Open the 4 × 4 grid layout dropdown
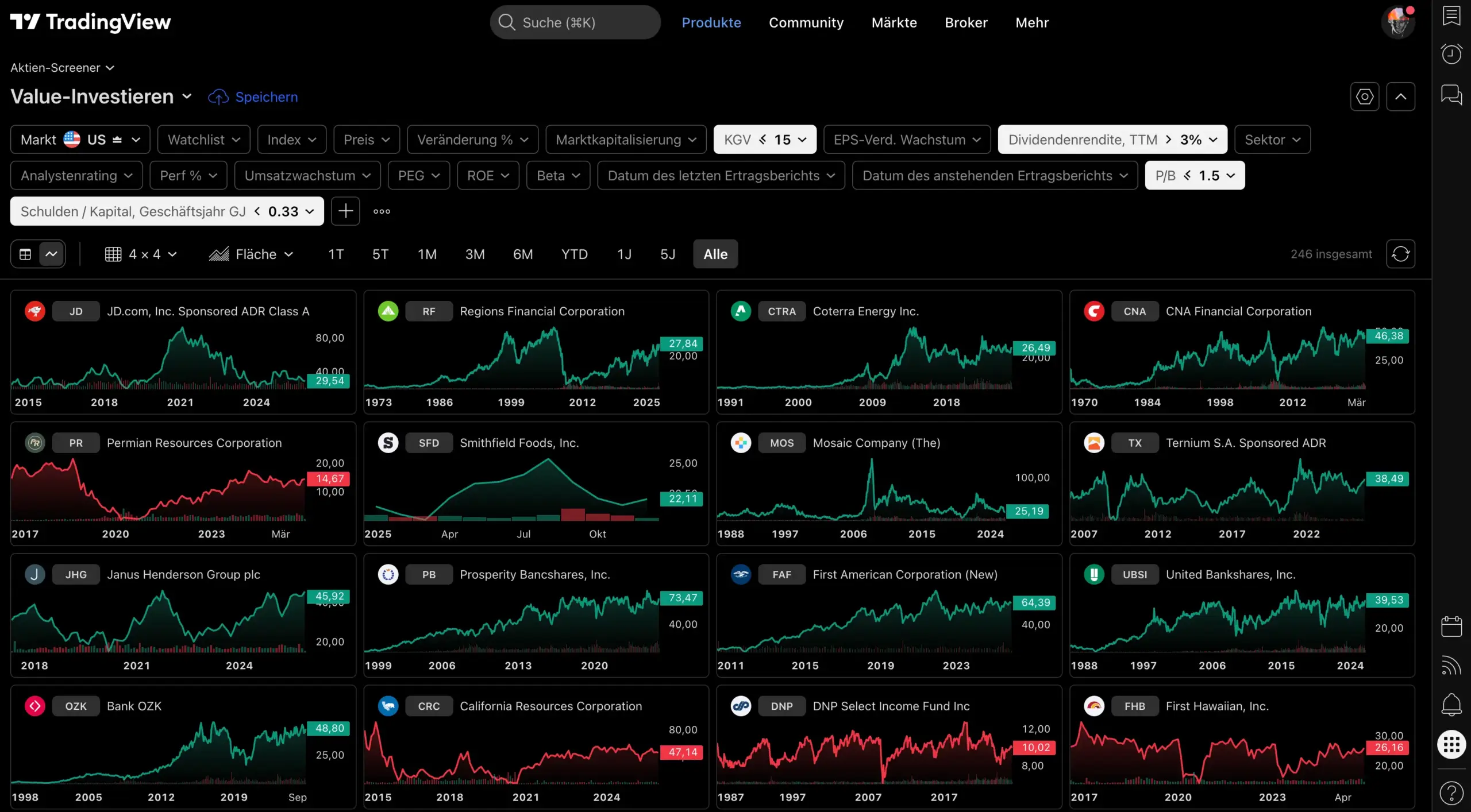 pyautogui.click(x=141, y=254)
